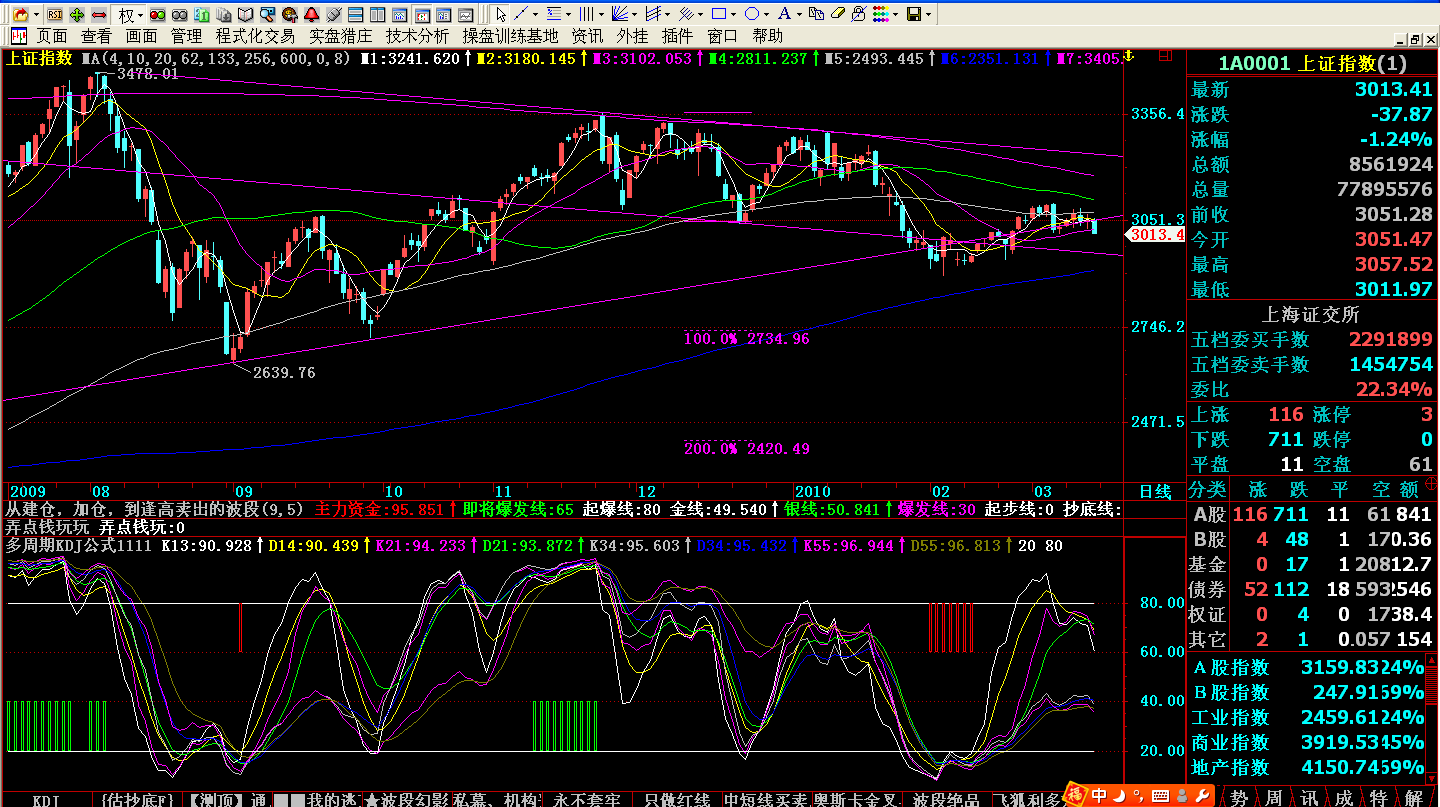The height and width of the screenshot is (807, 1440).
Task: Click the green four-way arrow icon
Action: [x=77, y=14]
